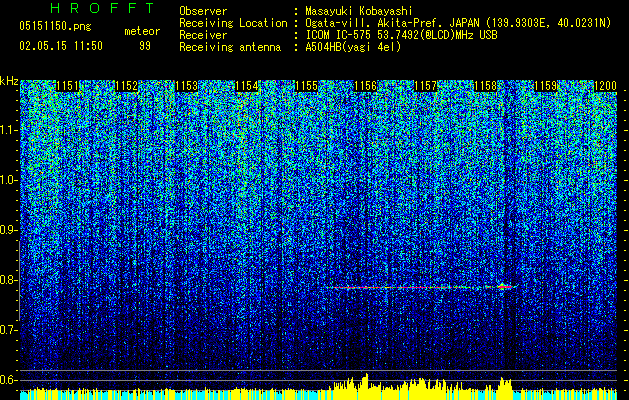Click the 1158 time marker

tap(485, 86)
